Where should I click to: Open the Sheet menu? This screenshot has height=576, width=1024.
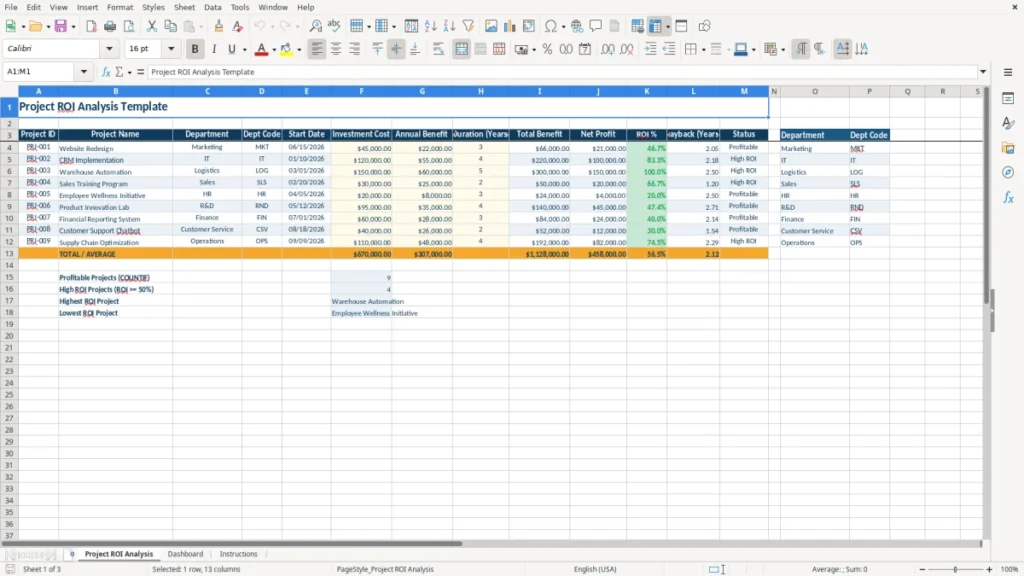click(x=184, y=7)
